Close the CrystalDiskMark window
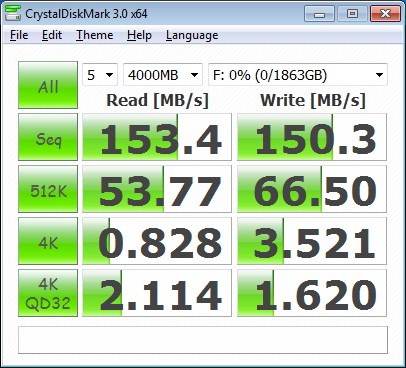Screen dimensions: 406x368 [385, 14]
